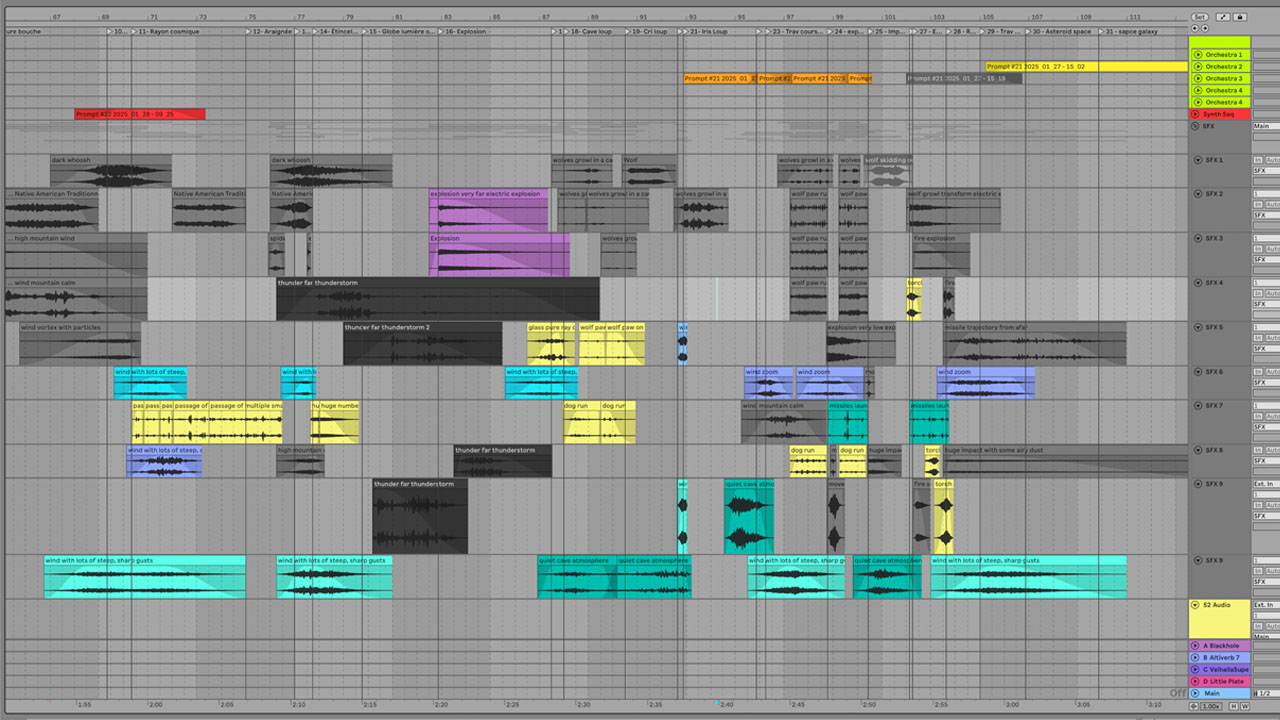Image resolution: width=1280 pixels, height=720 pixels.
Task: Toggle the lock icon beside Set
Action: click(1240, 17)
